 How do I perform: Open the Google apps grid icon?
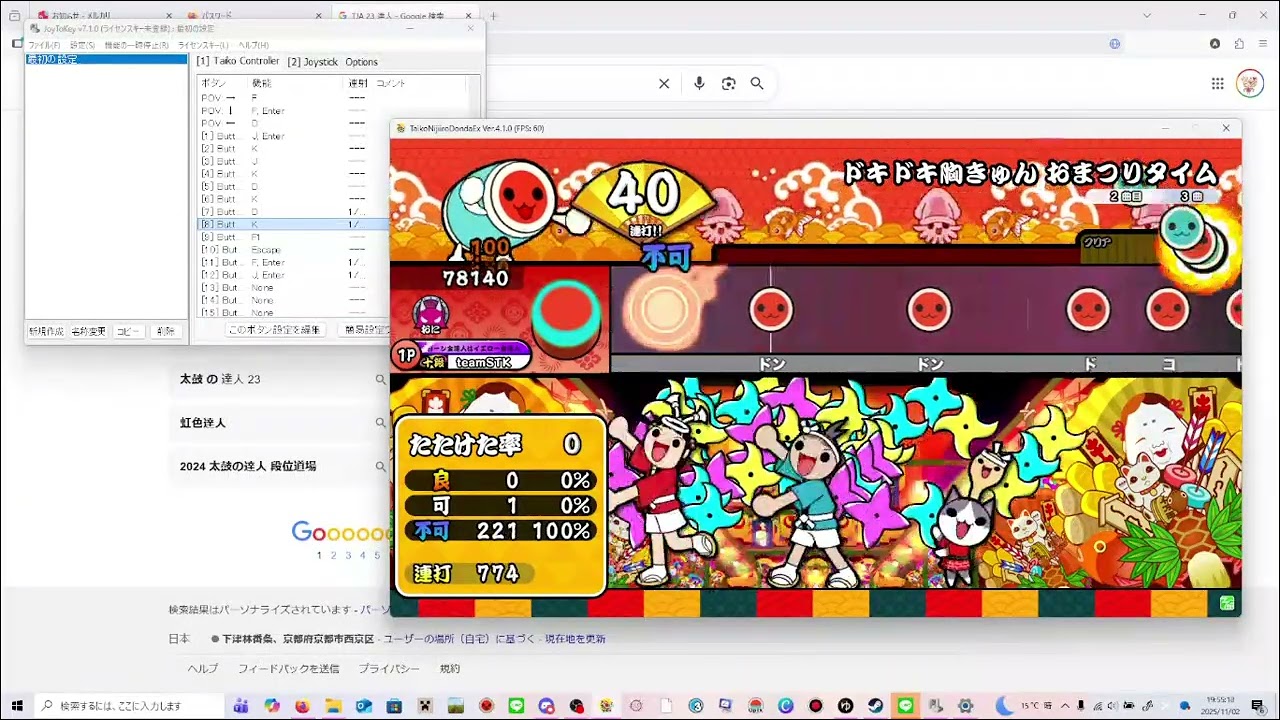(x=1218, y=84)
